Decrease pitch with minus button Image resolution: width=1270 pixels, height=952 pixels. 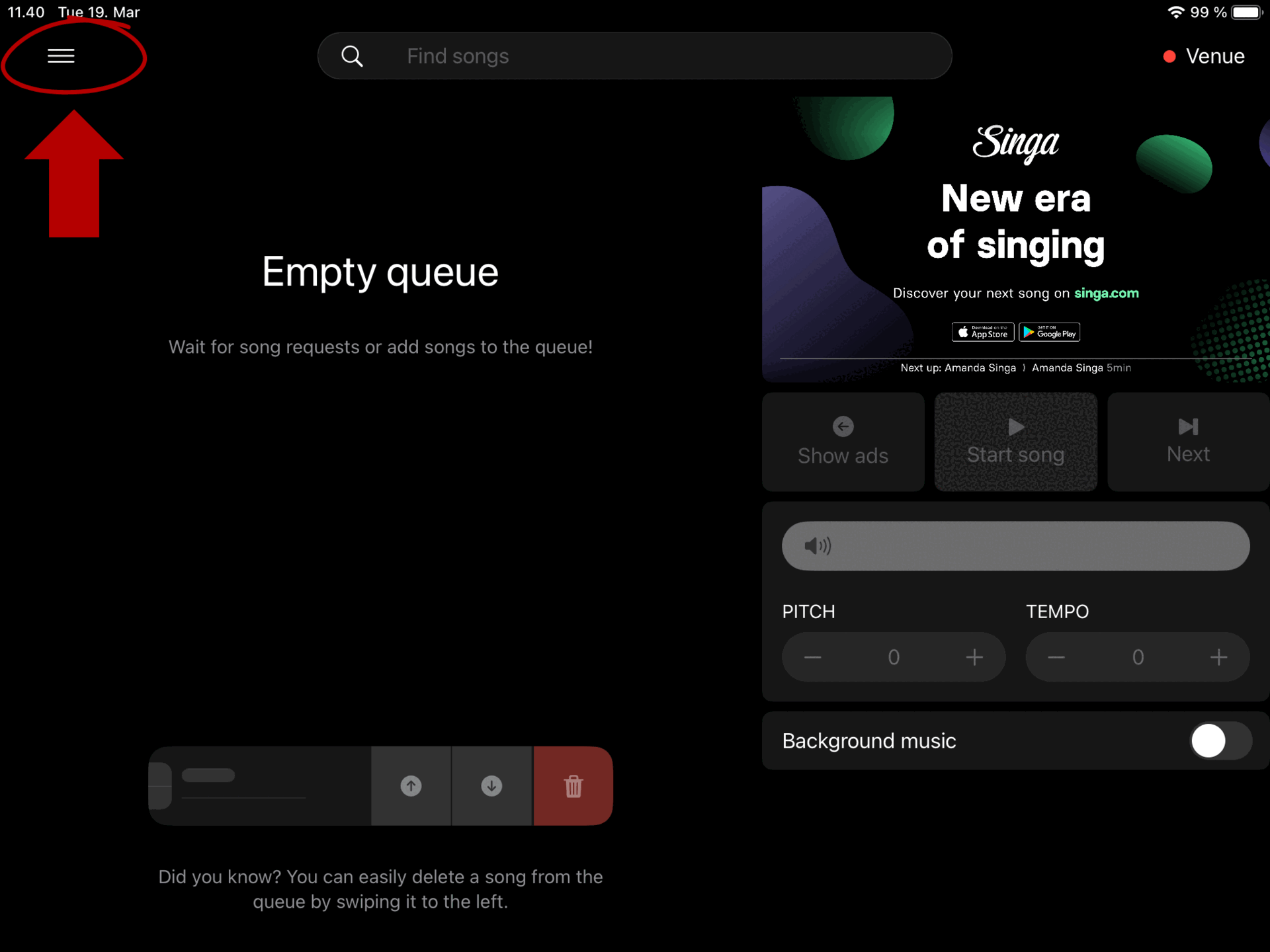coord(813,657)
